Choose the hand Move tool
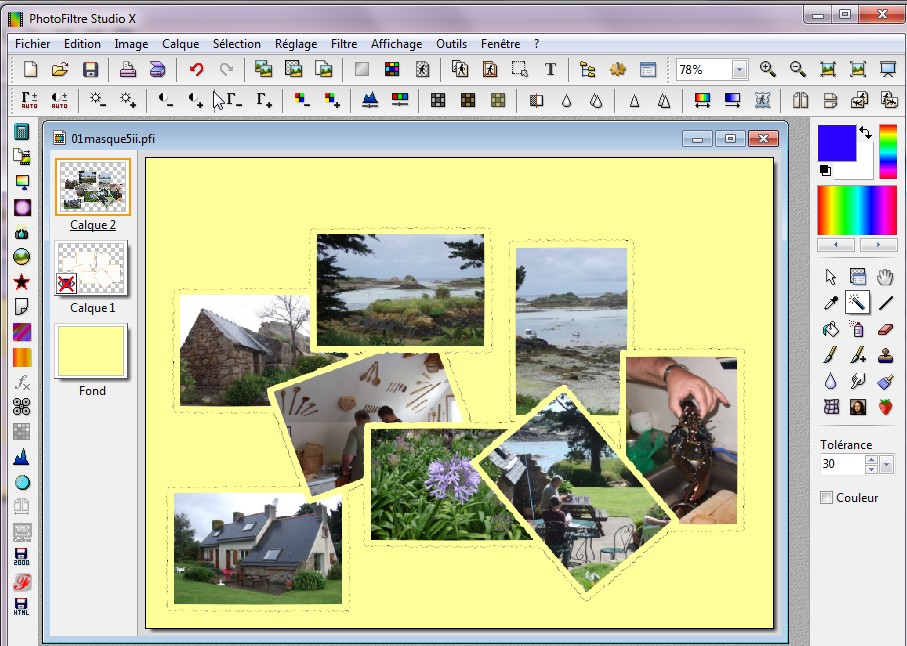 point(885,277)
